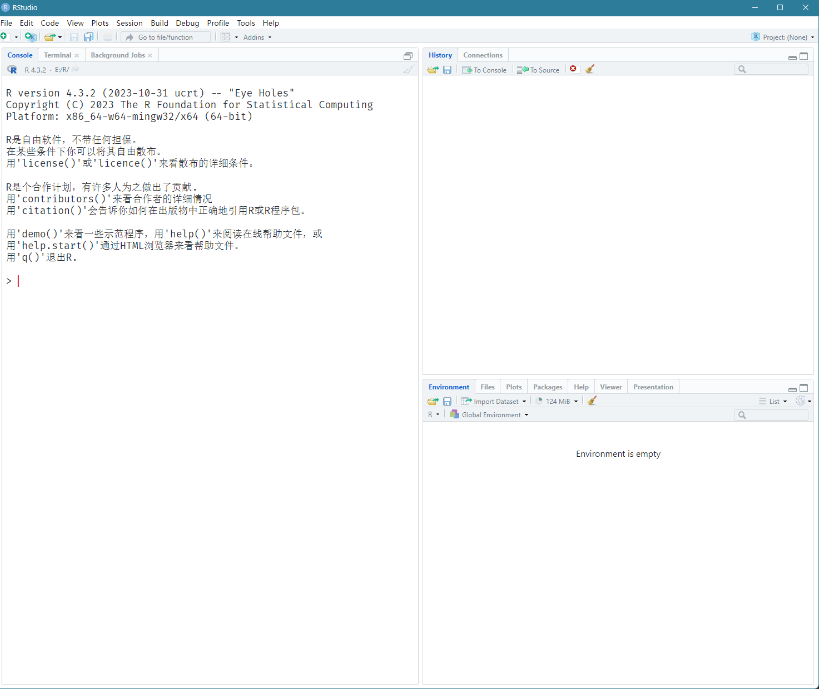Open the 124 MiB memory usage dropdown
Screen dimensions: 819x689
tap(557, 401)
